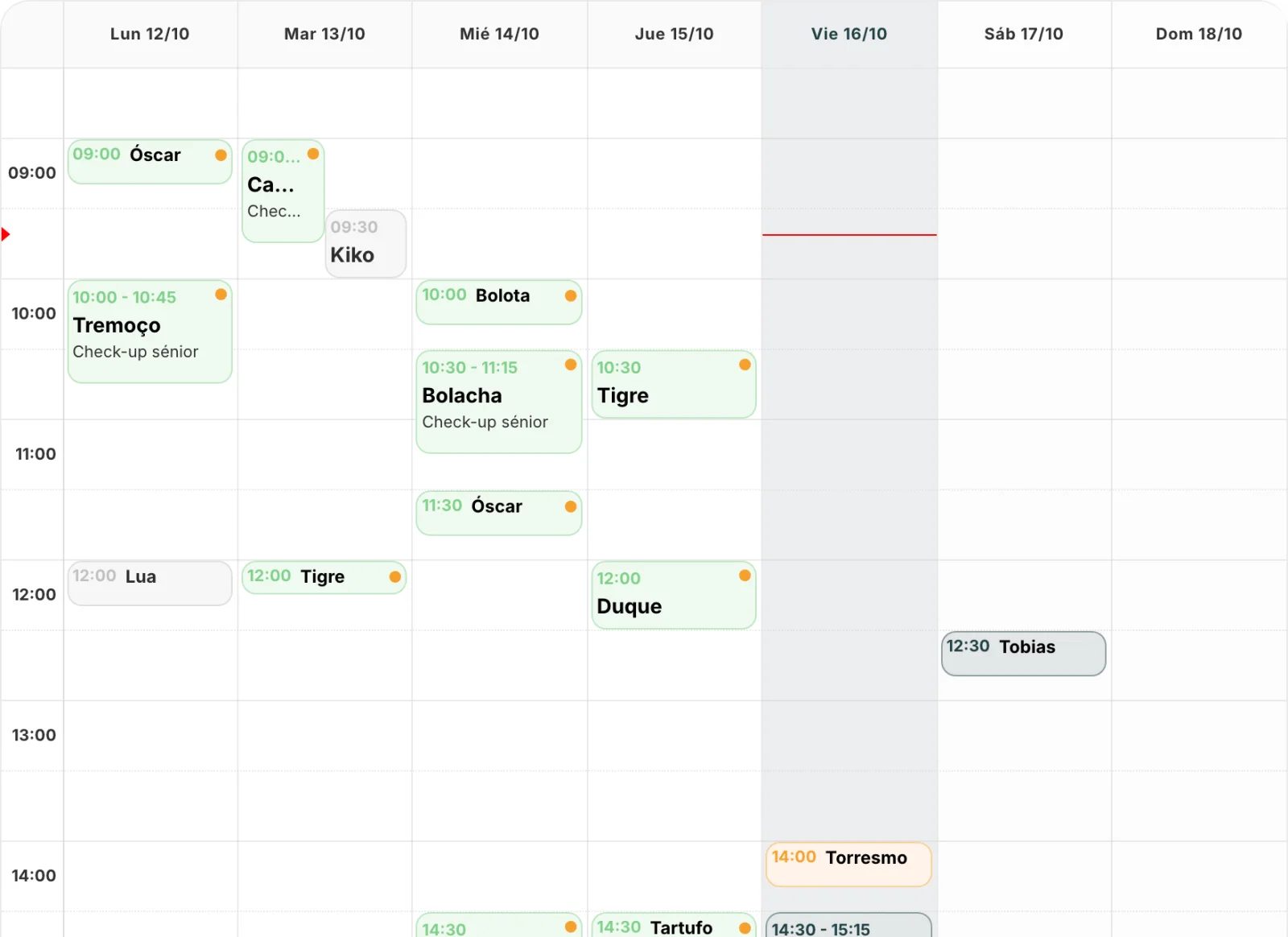
Task: Select the Lun 12/10 column header
Action: (150, 34)
